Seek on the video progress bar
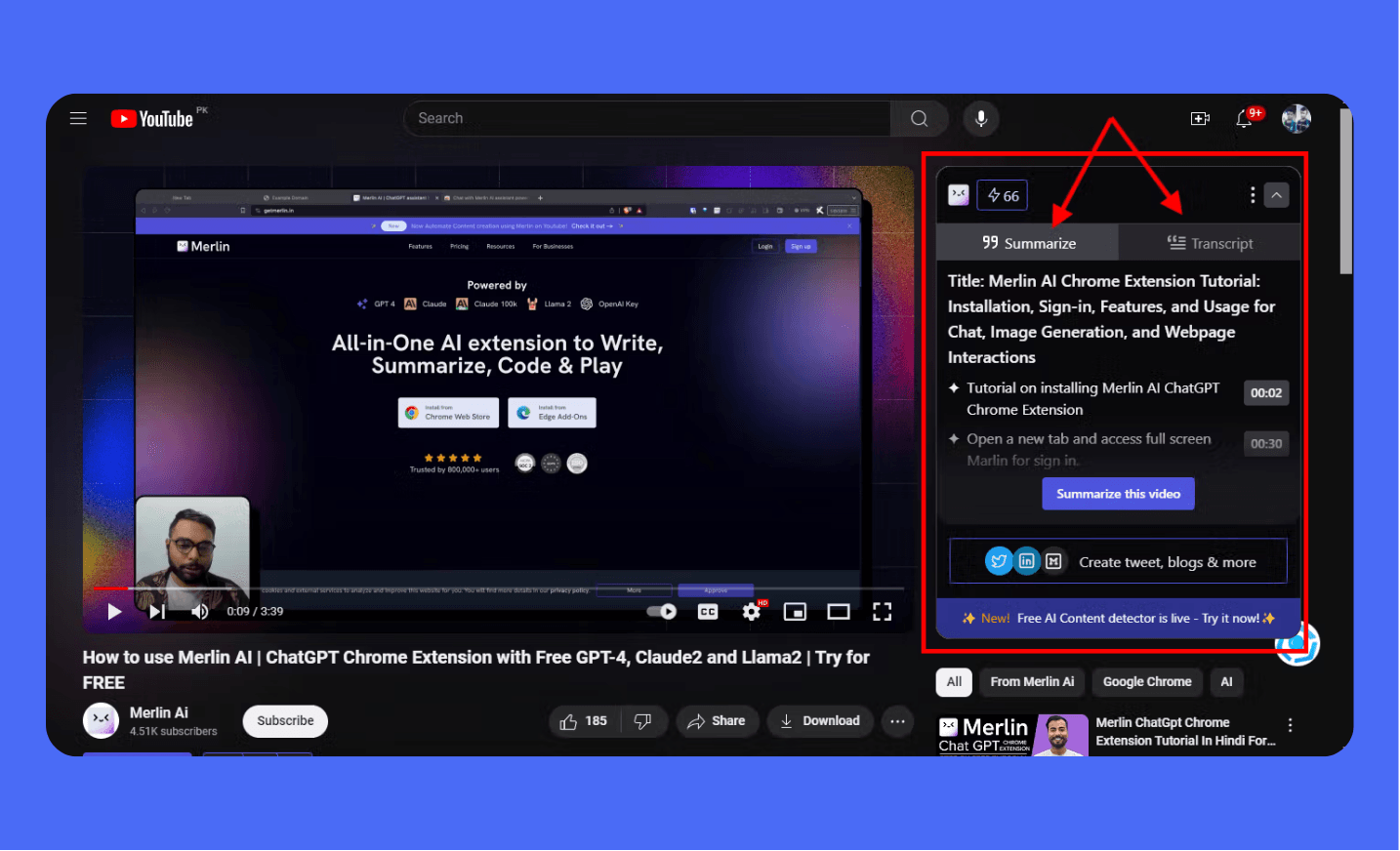Image resolution: width=1400 pixels, height=851 pixels. pos(498,588)
